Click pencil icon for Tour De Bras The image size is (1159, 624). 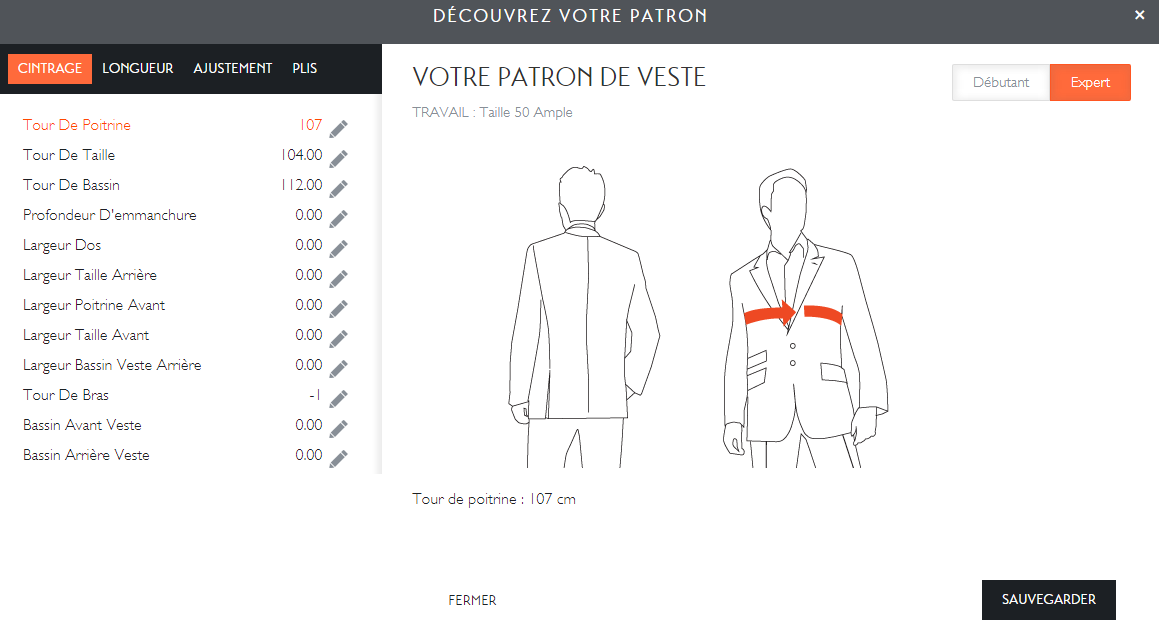click(338, 398)
